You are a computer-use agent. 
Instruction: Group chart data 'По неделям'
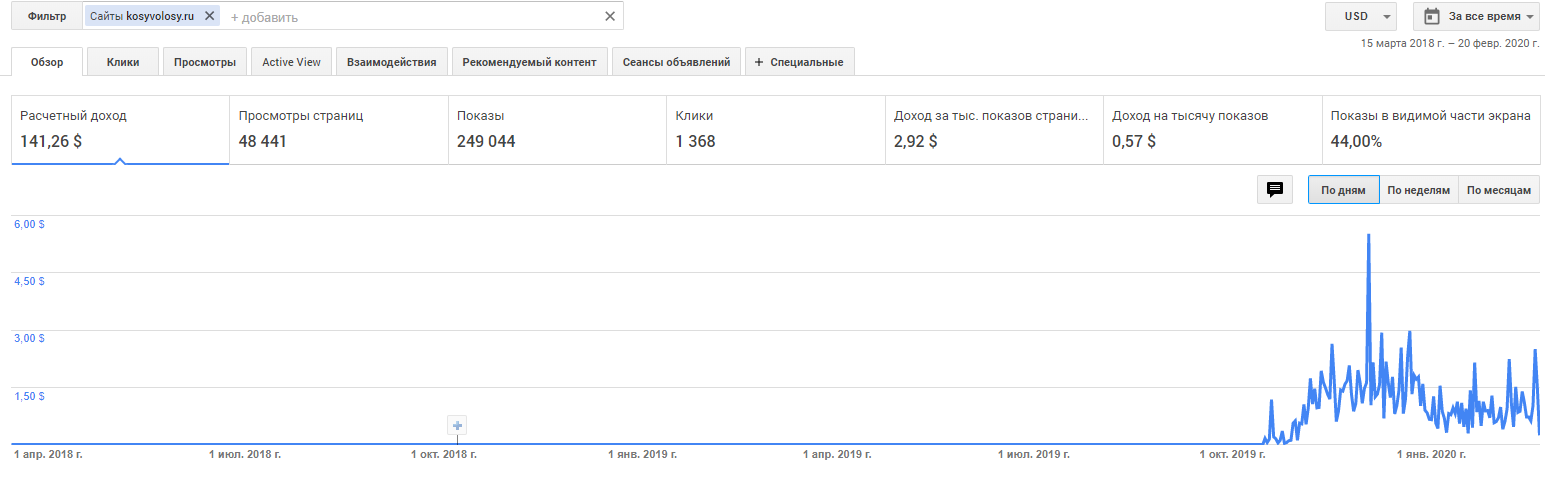coord(1418,190)
